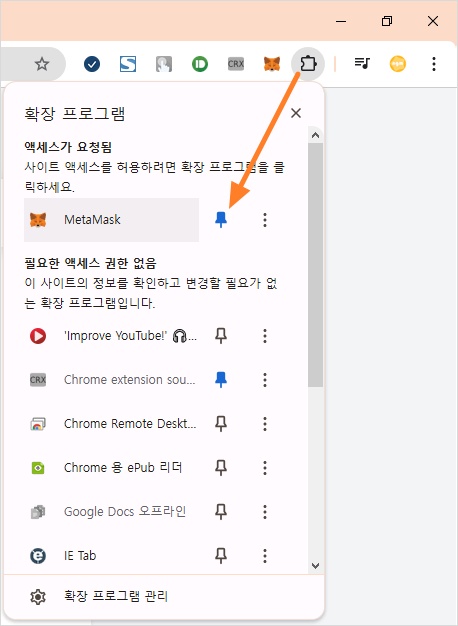Pin Google Docs 오프라인 extension
Image resolution: width=458 pixels, height=626 pixels.
(x=221, y=511)
